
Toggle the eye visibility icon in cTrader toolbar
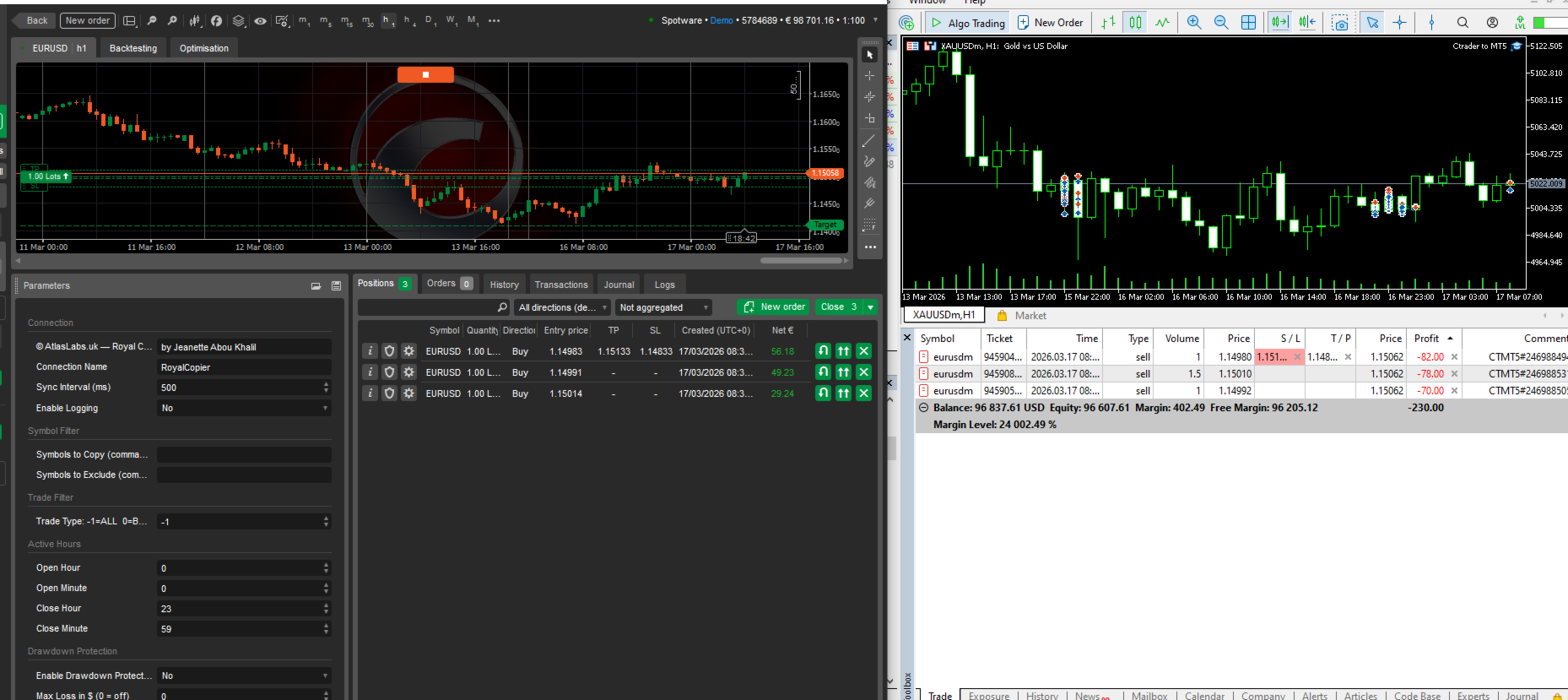tap(261, 20)
